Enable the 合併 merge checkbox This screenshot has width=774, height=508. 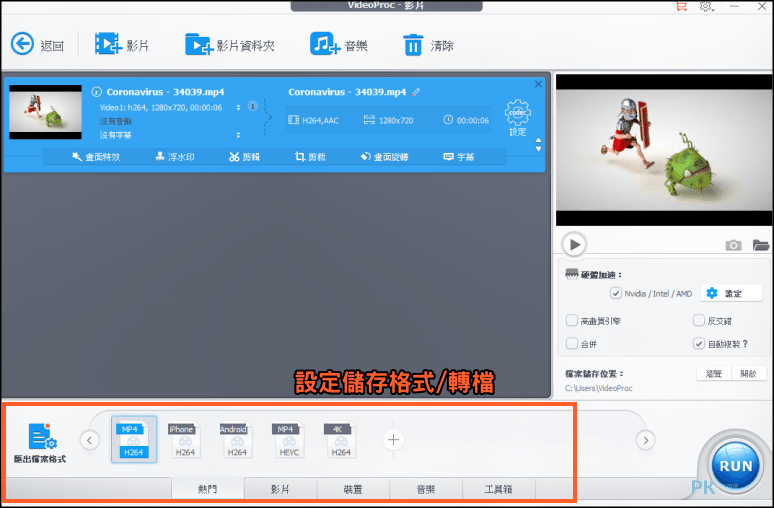point(572,343)
